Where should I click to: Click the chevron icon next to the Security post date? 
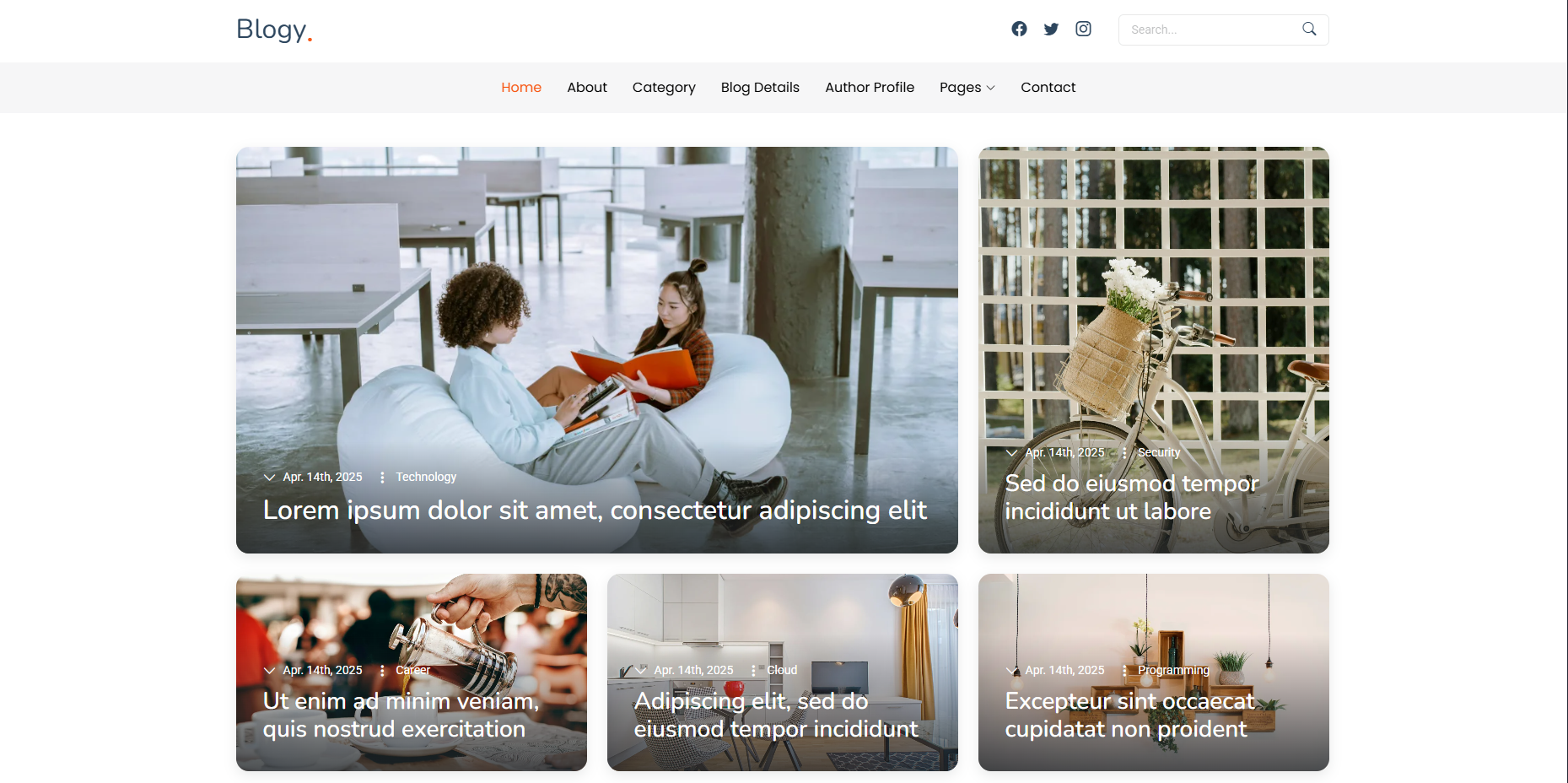[x=1011, y=453]
